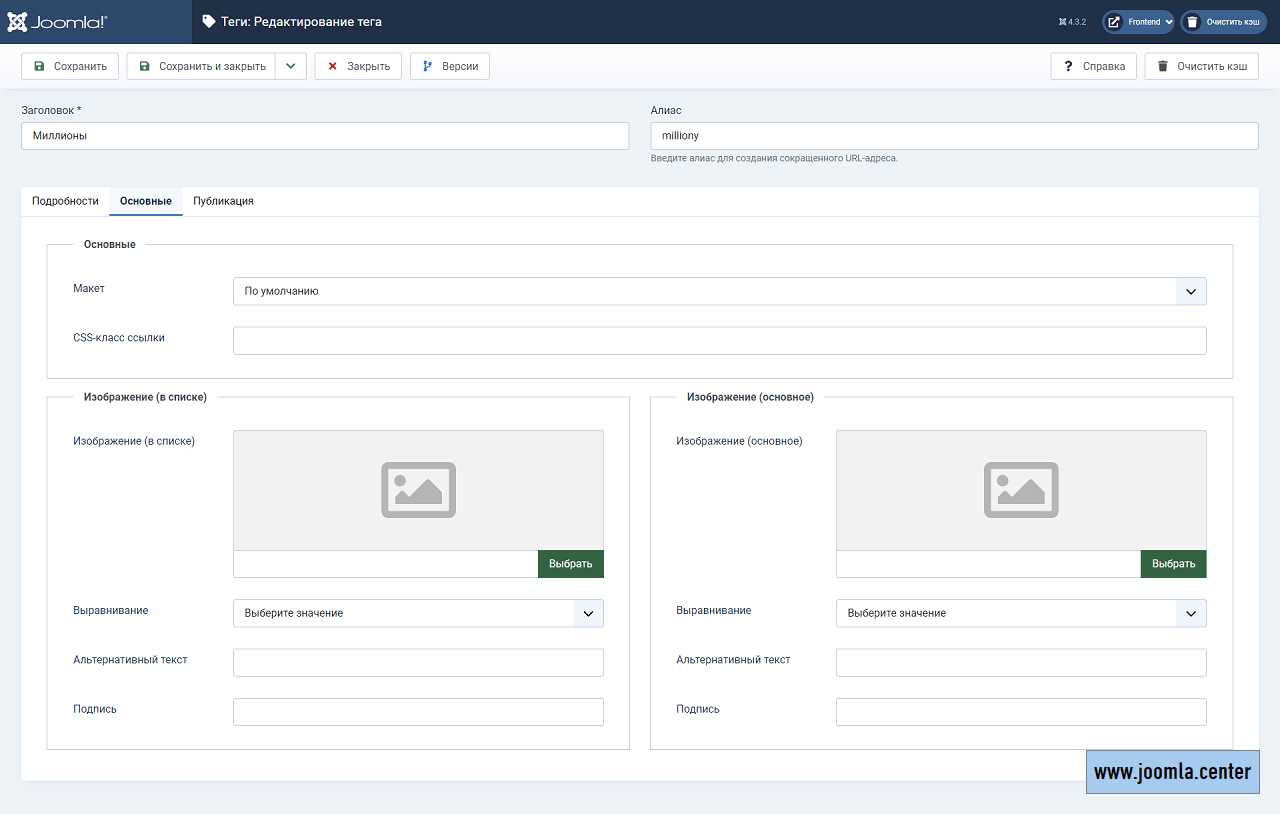
Task: Click the Frontend external link icon
Action: 1114,22
